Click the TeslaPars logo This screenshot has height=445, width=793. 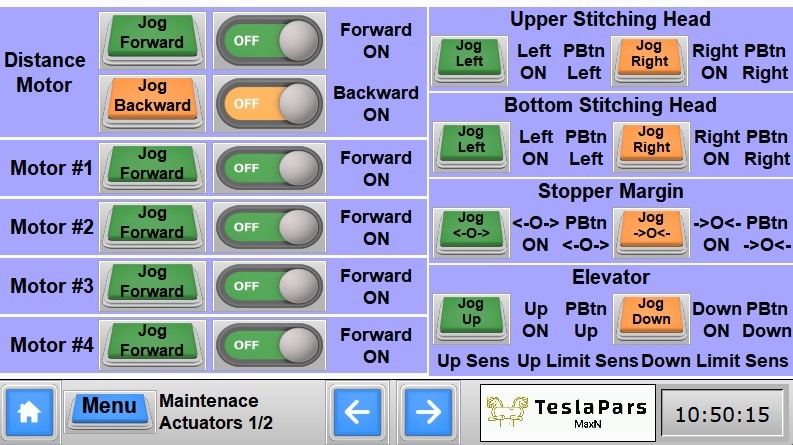tap(567, 412)
